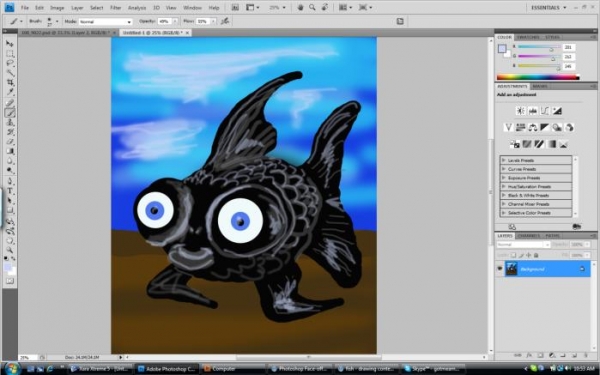Screen dimensions: 600x375
Task: Open the brush Mode dropdown
Action: point(106,22)
